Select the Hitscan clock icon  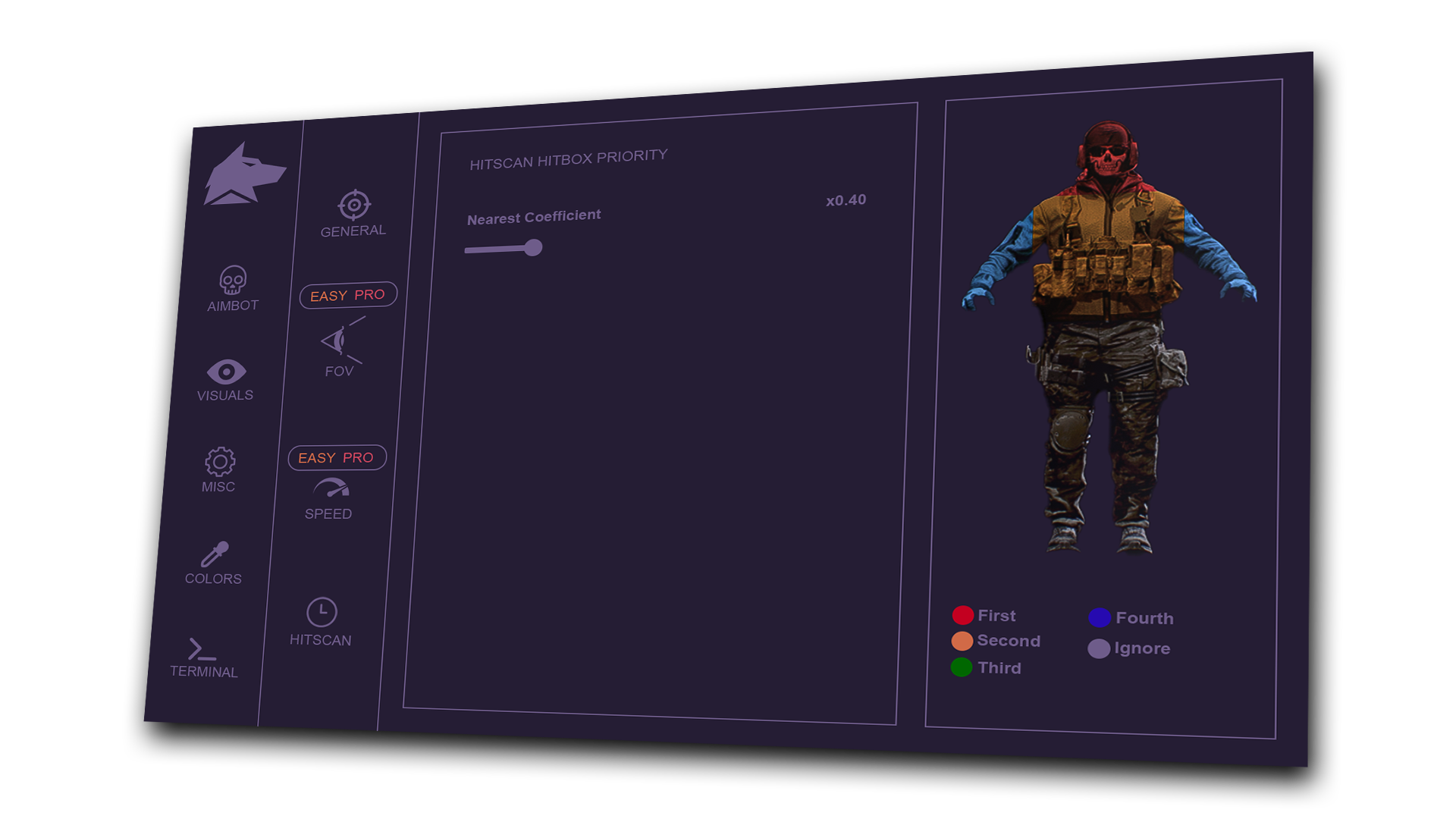click(322, 612)
